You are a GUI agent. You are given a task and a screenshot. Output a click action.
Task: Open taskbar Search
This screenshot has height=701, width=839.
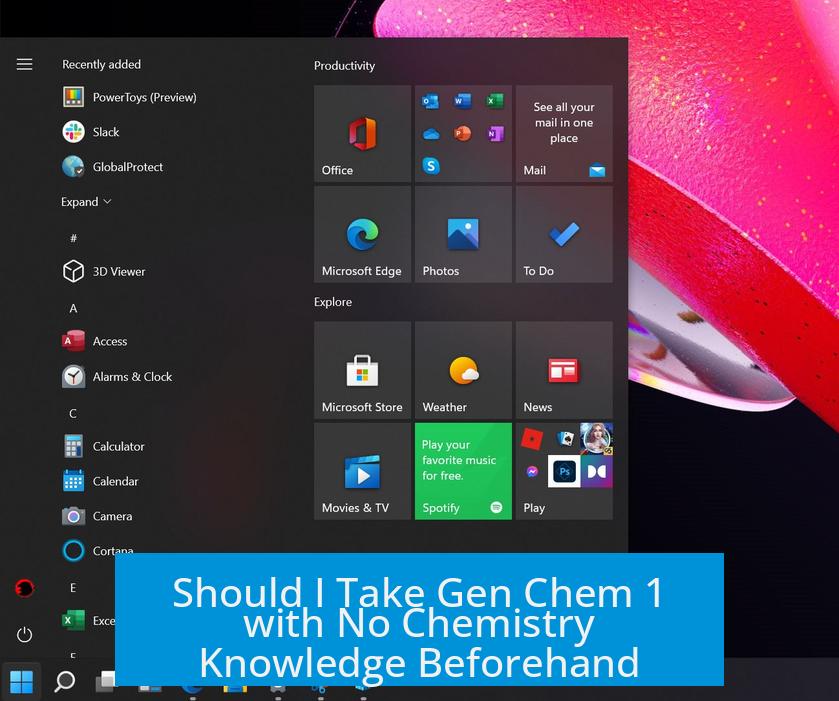65,681
